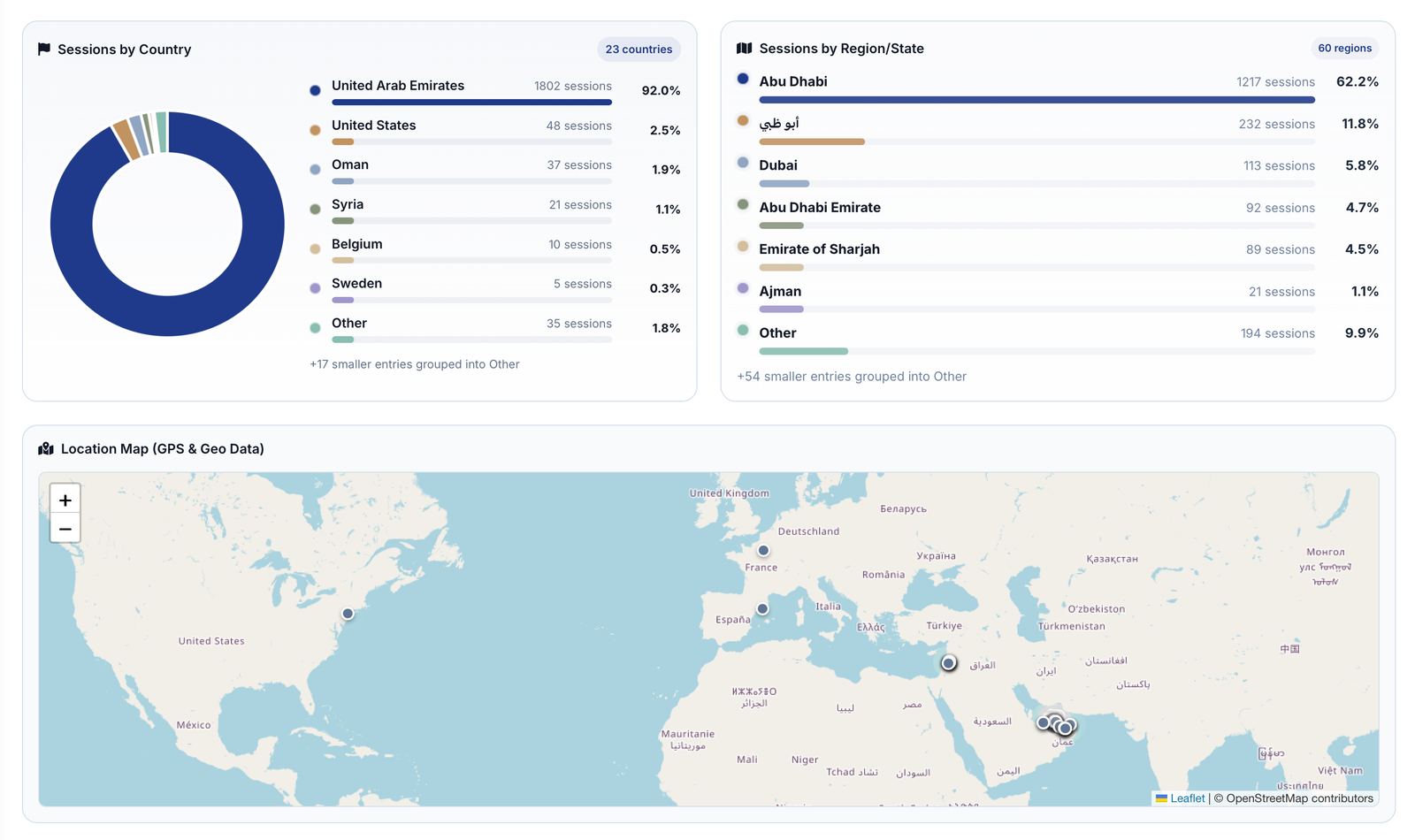The width and height of the screenshot is (1415, 840).
Task: Select the Sweden country label
Action: coord(356,284)
